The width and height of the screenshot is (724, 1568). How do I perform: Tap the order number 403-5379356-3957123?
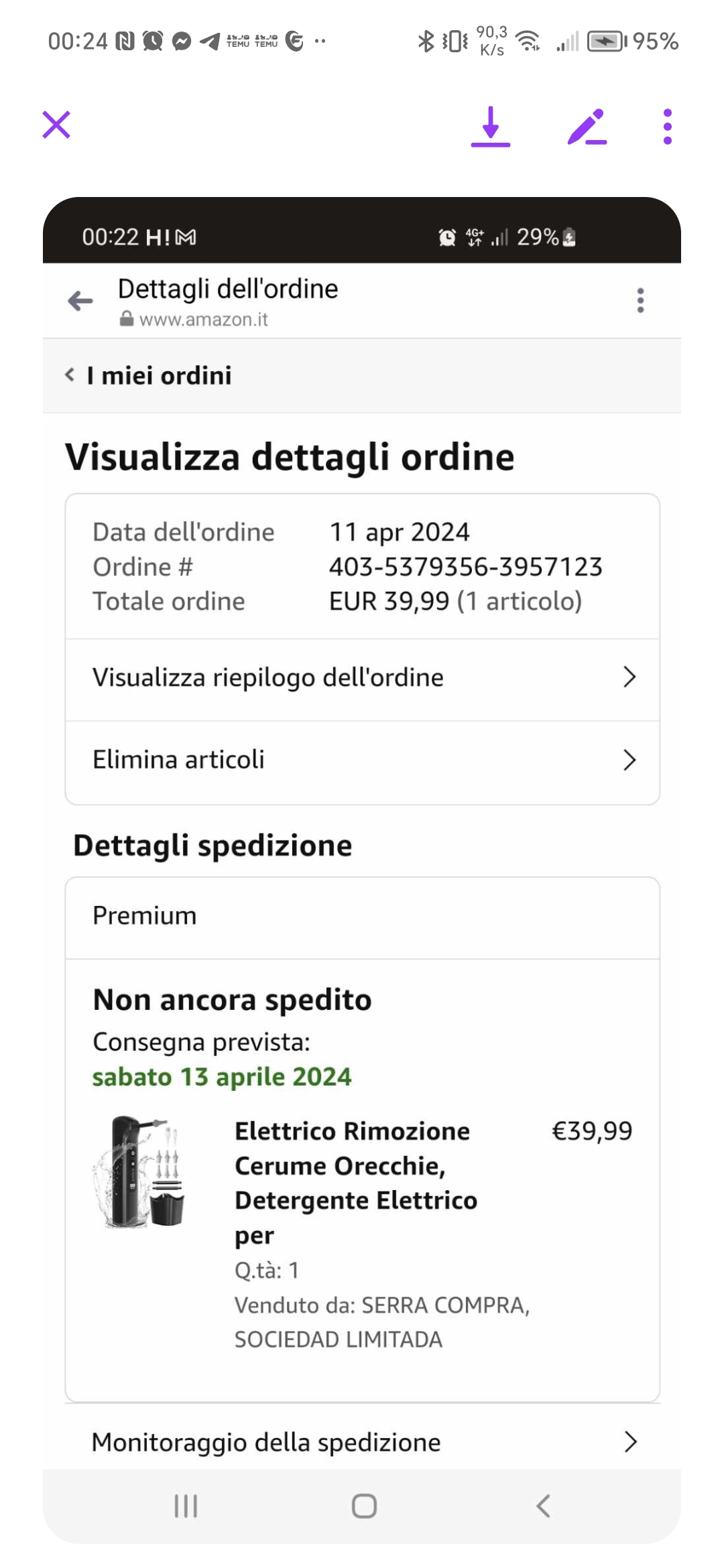[465, 567]
